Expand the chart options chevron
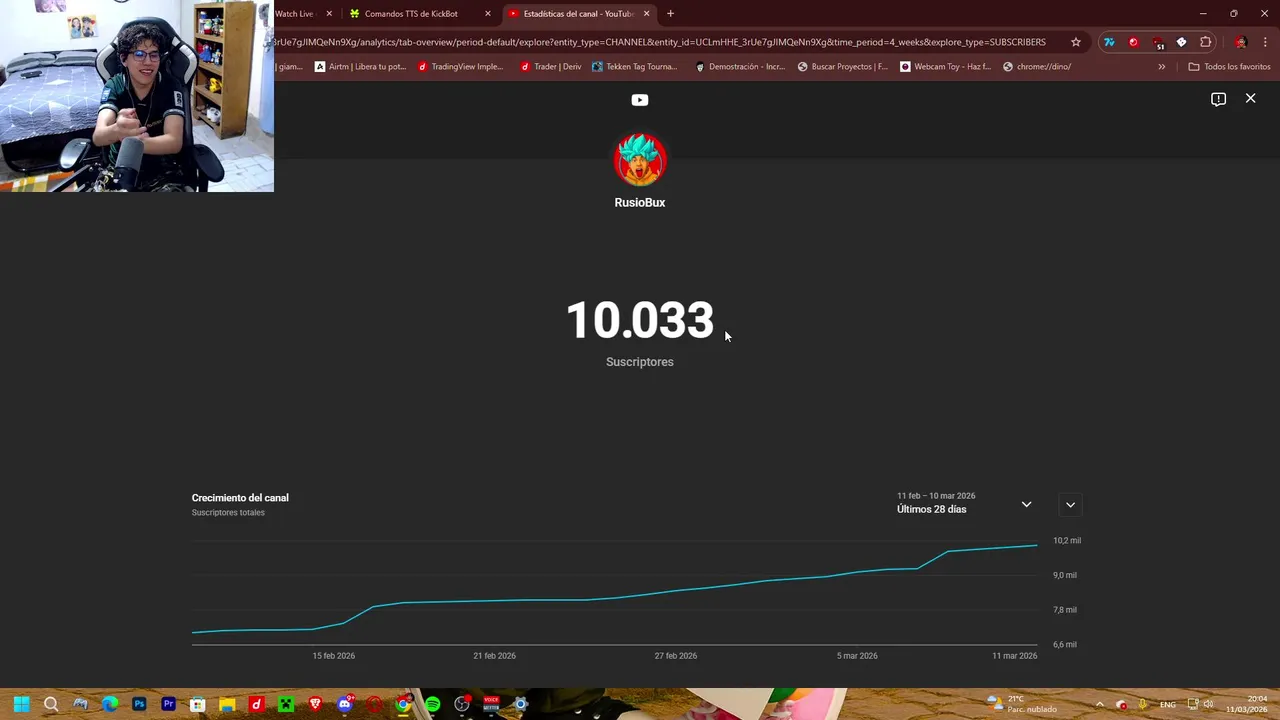Image resolution: width=1280 pixels, height=720 pixels. point(1070,504)
